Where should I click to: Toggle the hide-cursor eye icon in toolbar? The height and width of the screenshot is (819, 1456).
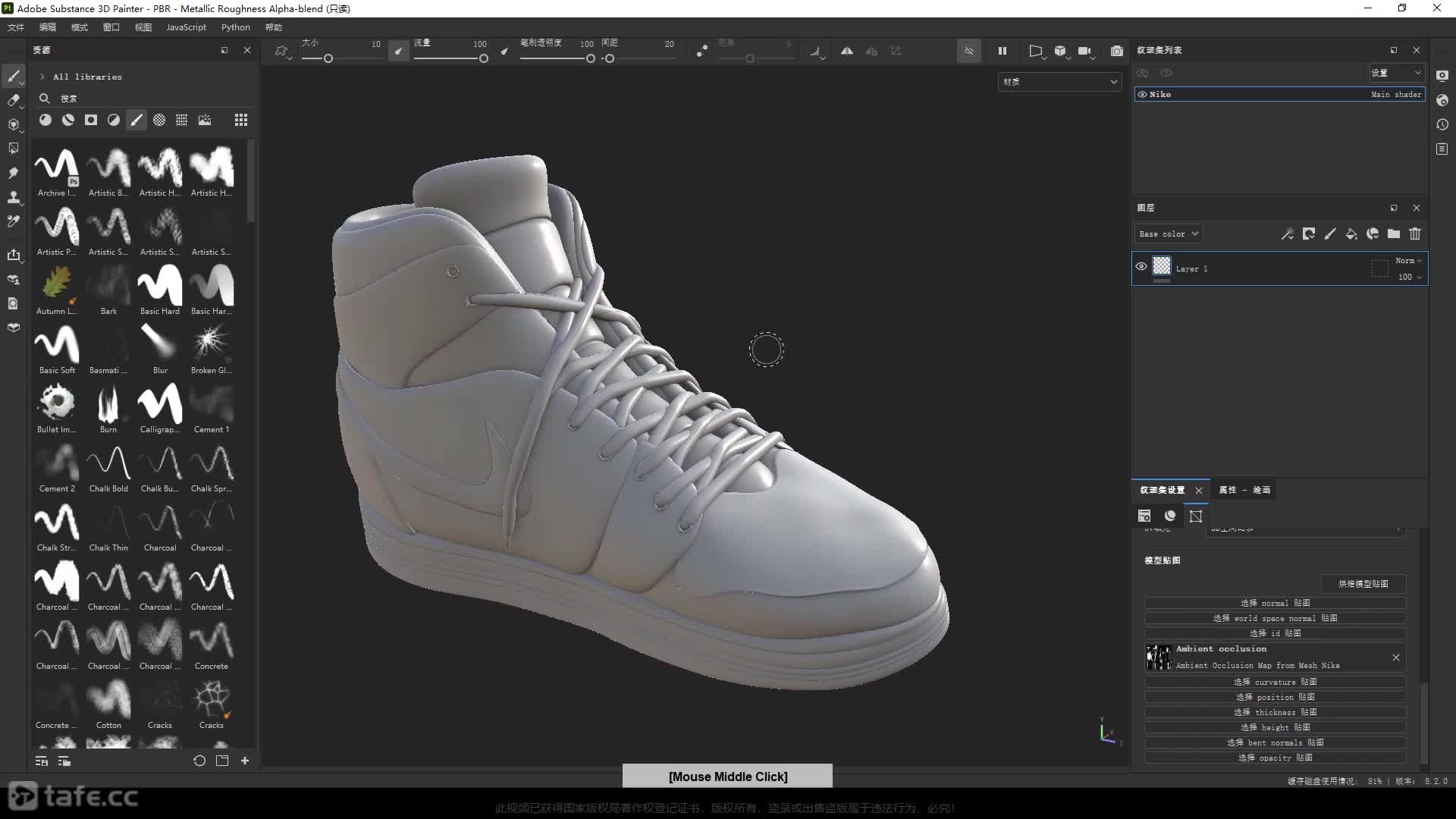pyautogui.click(x=969, y=51)
